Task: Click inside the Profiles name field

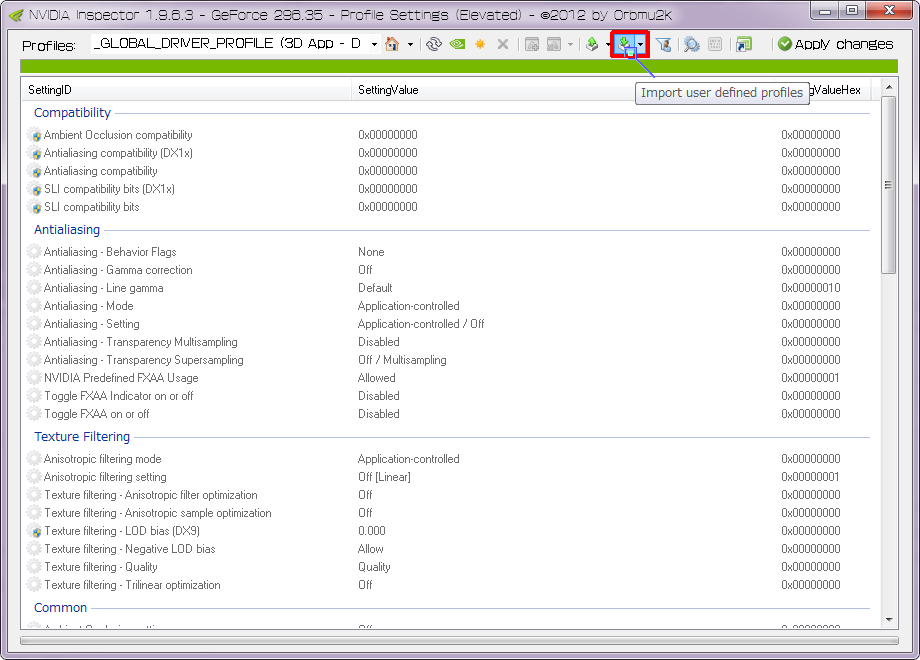Action: (229, 44)
